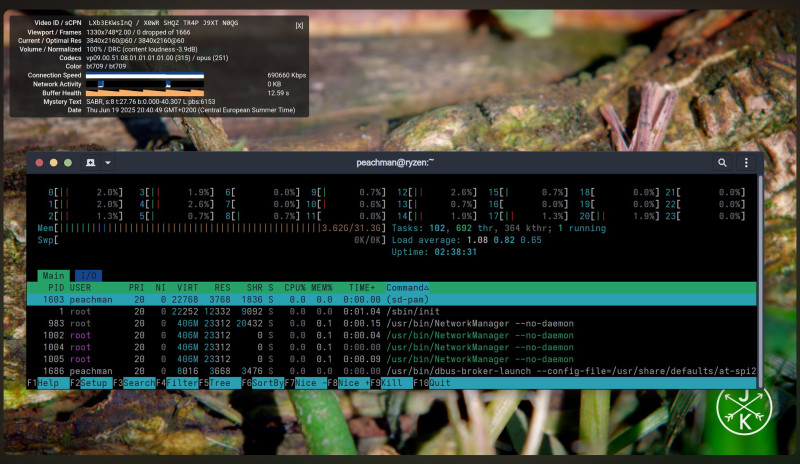The height and width of the screenshot is (464, 800).
Task: Click the Mem usage meter bar
Action: 212,228
